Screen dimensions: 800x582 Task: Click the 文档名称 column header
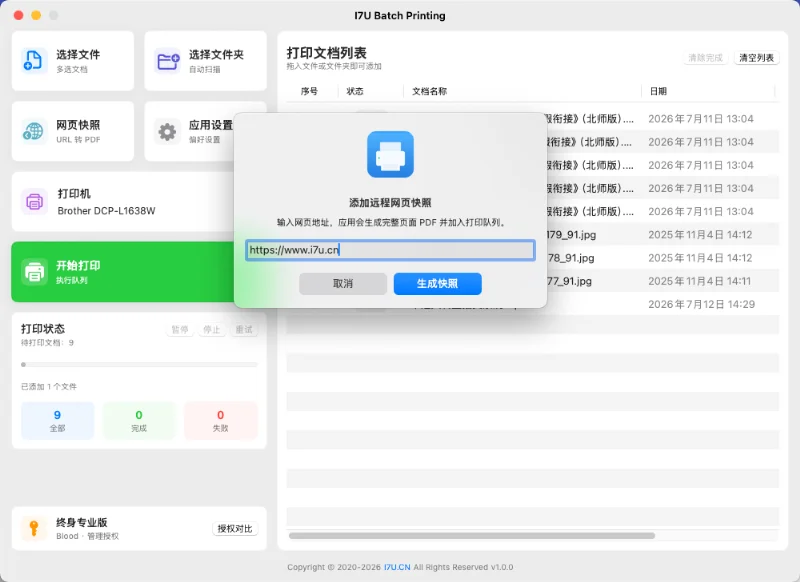[430, 91]
